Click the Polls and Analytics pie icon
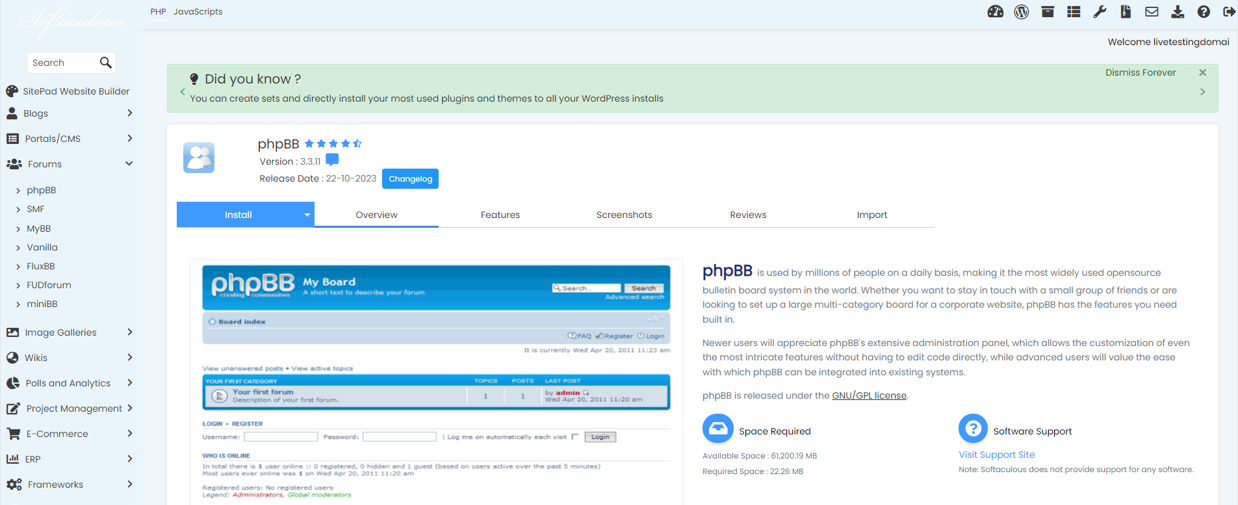This screenshot has width=1238, height=505. pyautogui.click(x=12, y=383)
